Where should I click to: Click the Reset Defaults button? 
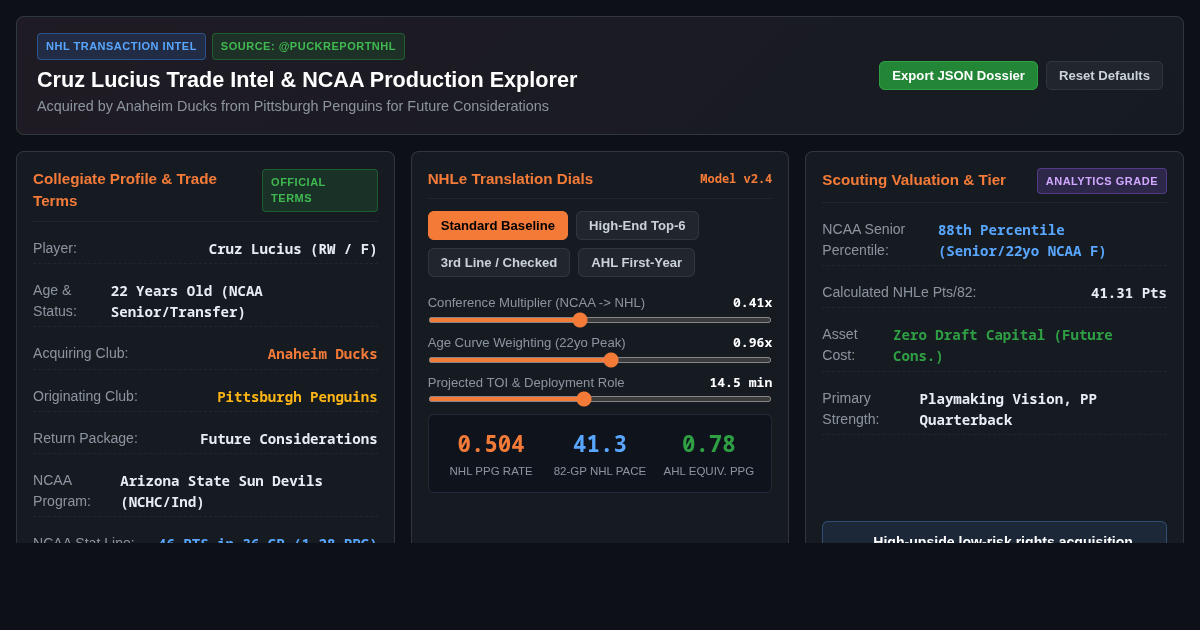(1104, 75)
